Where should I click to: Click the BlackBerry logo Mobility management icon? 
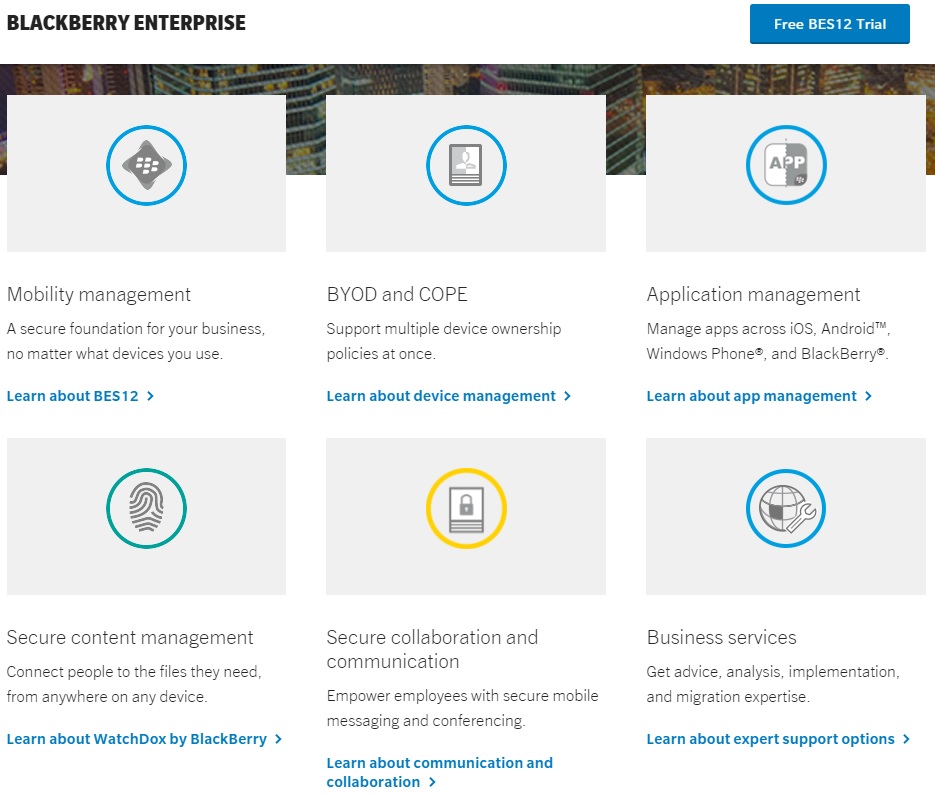coord(147,165)
